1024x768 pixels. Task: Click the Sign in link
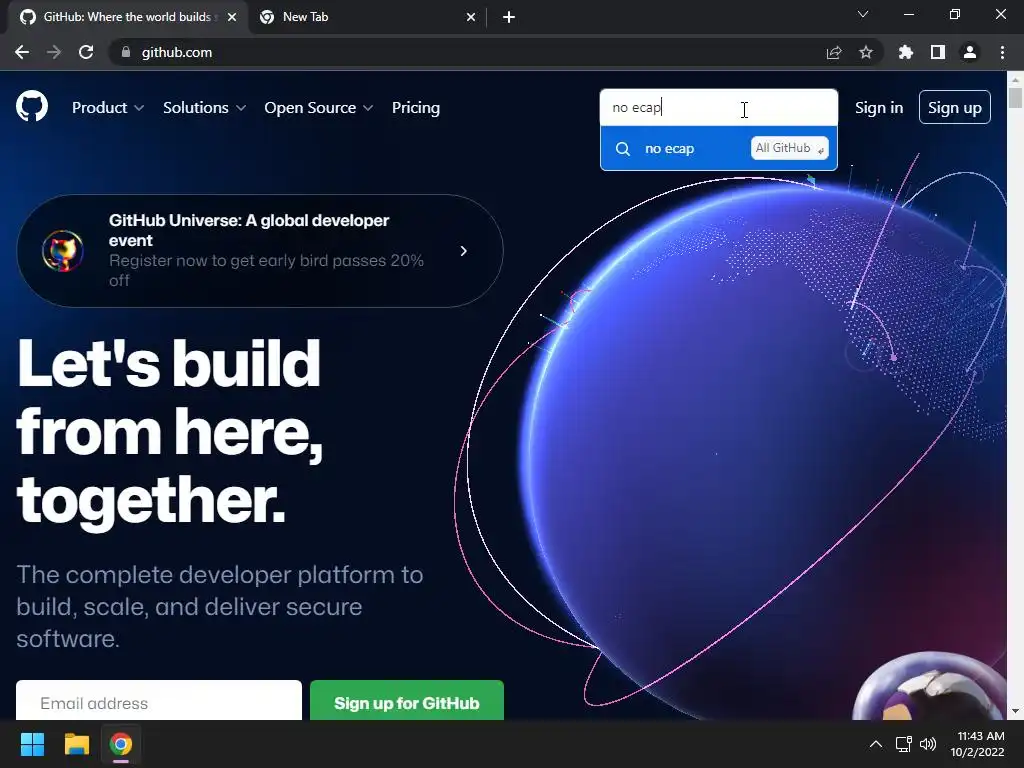point(879,108)
